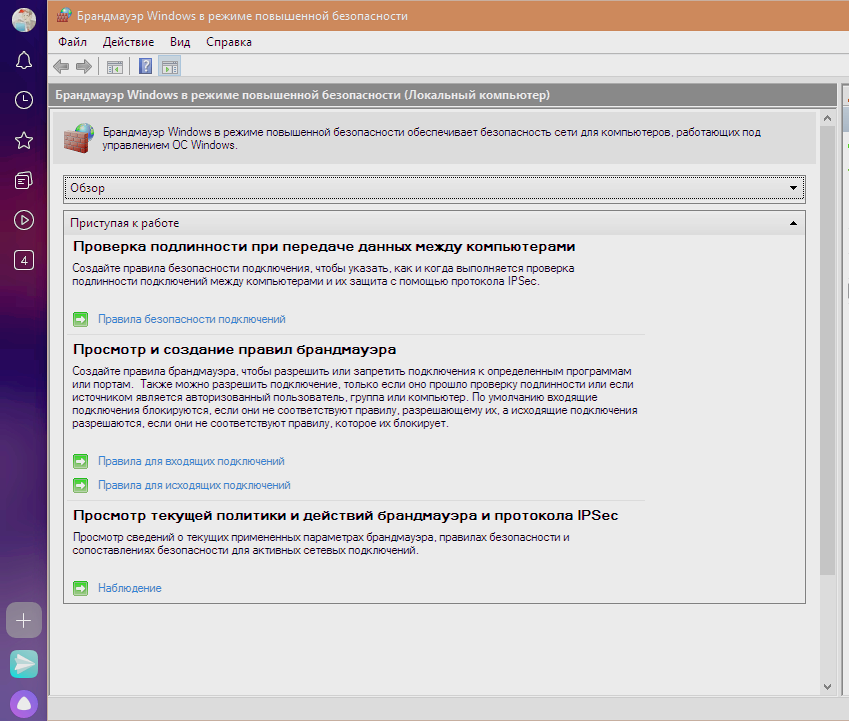This screenshot has width=849, height=721.
Task: Go forward with the right arrow toolbar icon
Action: [84, 67]
